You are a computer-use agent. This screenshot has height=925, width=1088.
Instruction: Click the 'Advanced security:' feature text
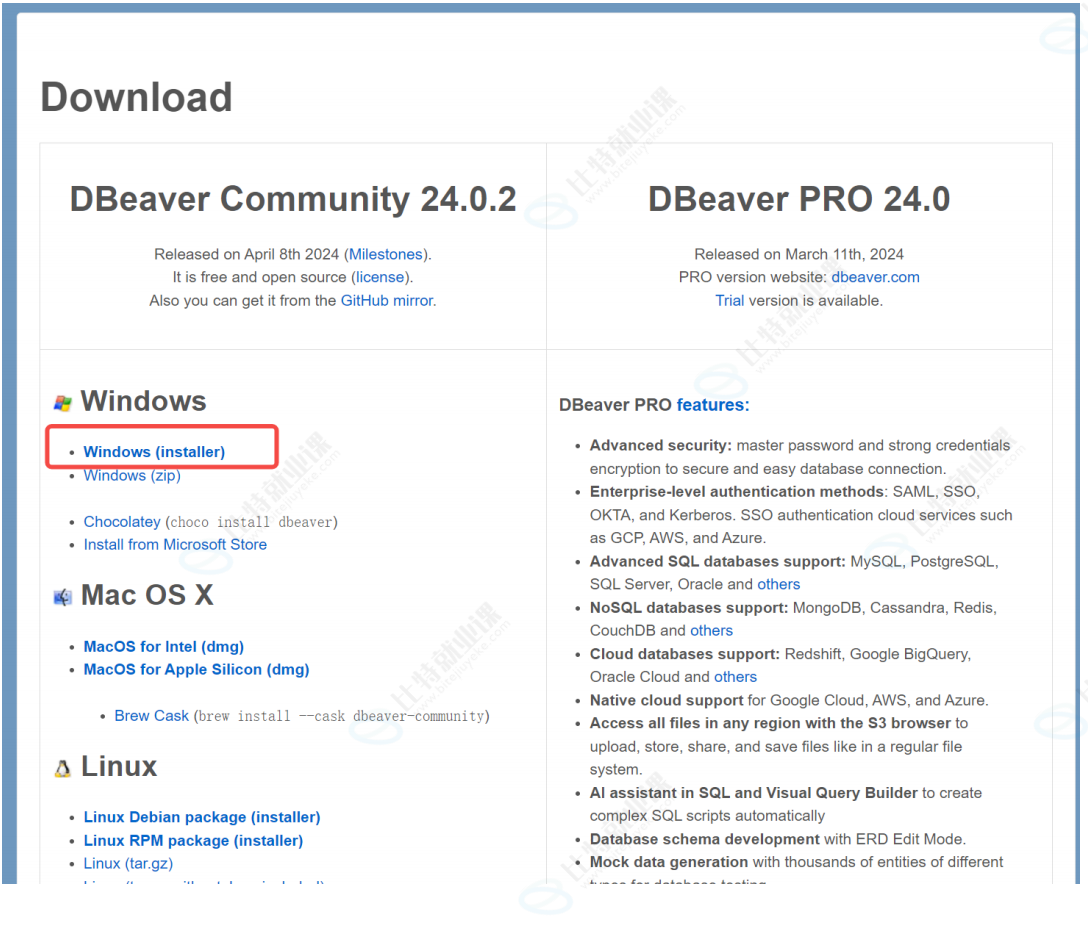(661, 445)
